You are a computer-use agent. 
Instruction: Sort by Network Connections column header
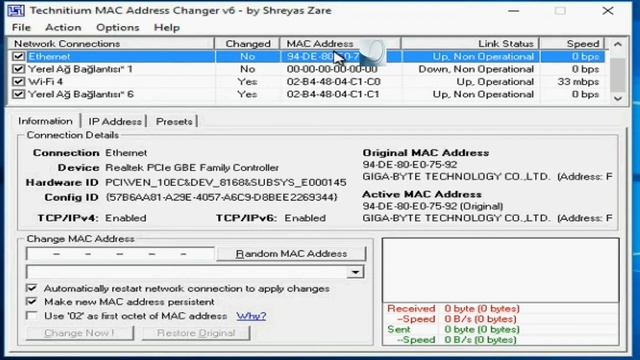[111, 44]
